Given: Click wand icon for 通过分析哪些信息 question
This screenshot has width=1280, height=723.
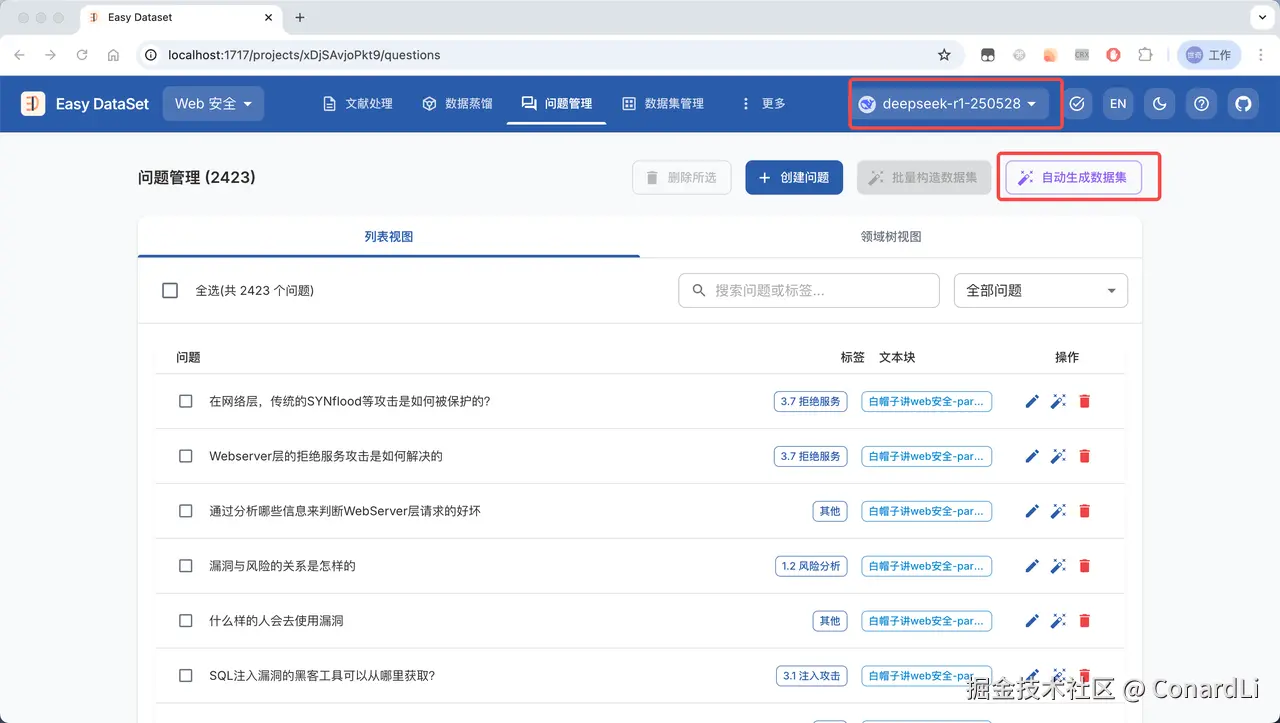Looking at the screenshot, I should 1058,511.
